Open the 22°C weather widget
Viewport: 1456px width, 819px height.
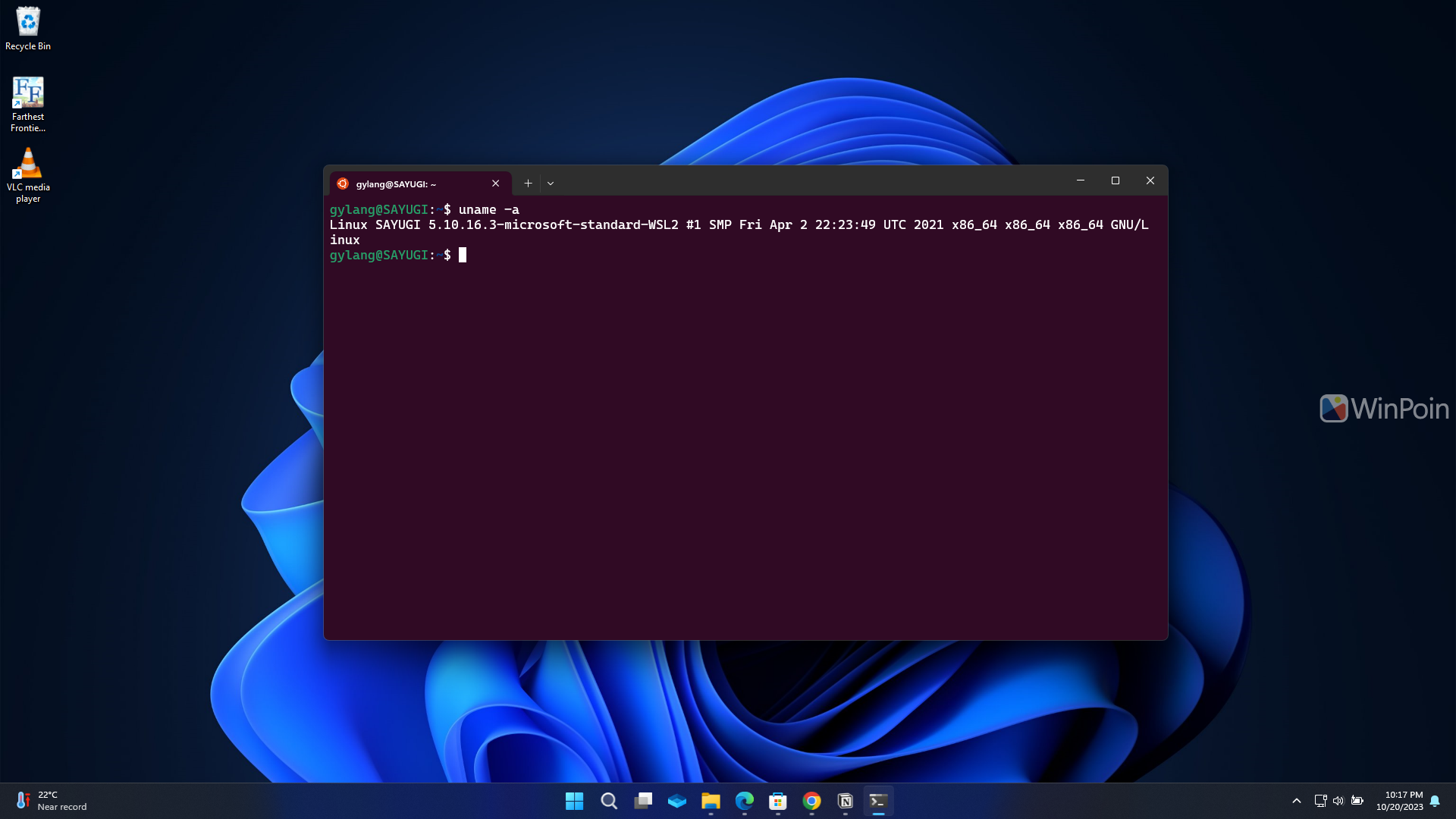[50, 801]
